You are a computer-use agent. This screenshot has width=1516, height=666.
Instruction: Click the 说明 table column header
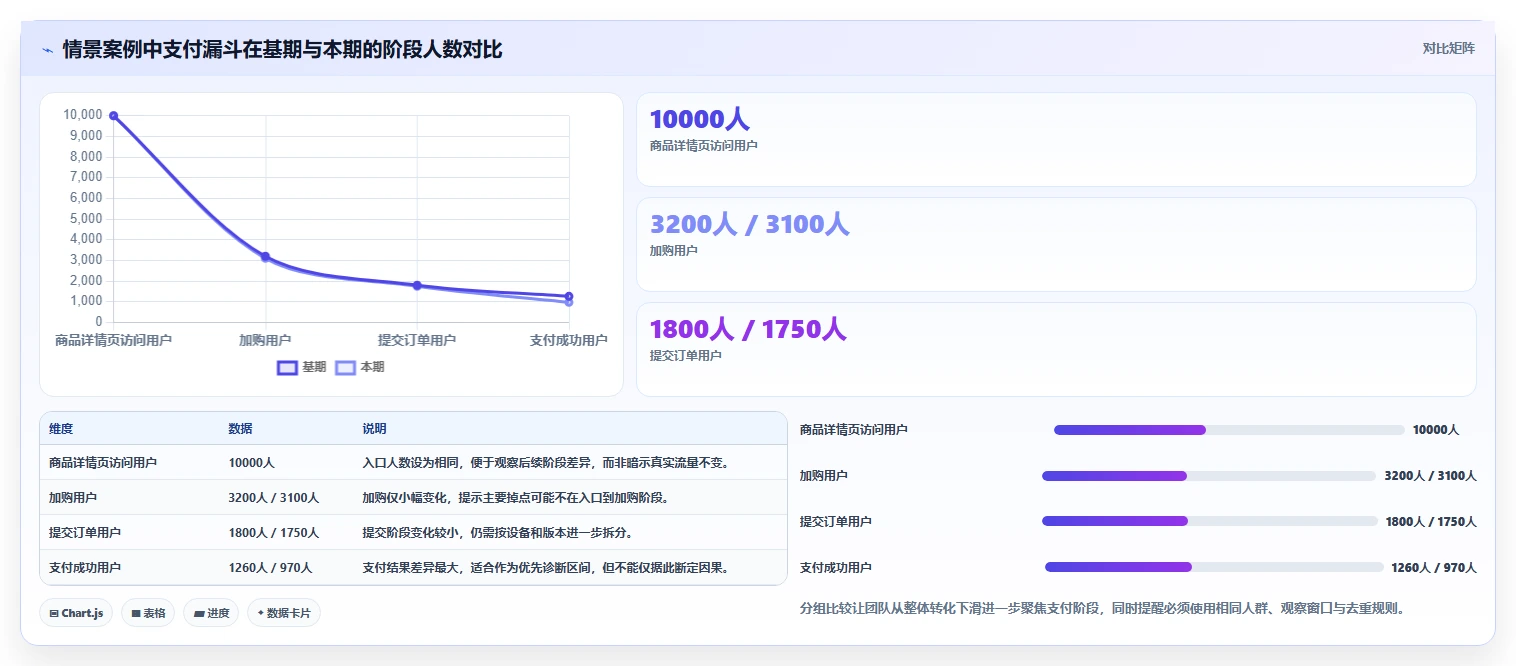click(x=374, y=429)
